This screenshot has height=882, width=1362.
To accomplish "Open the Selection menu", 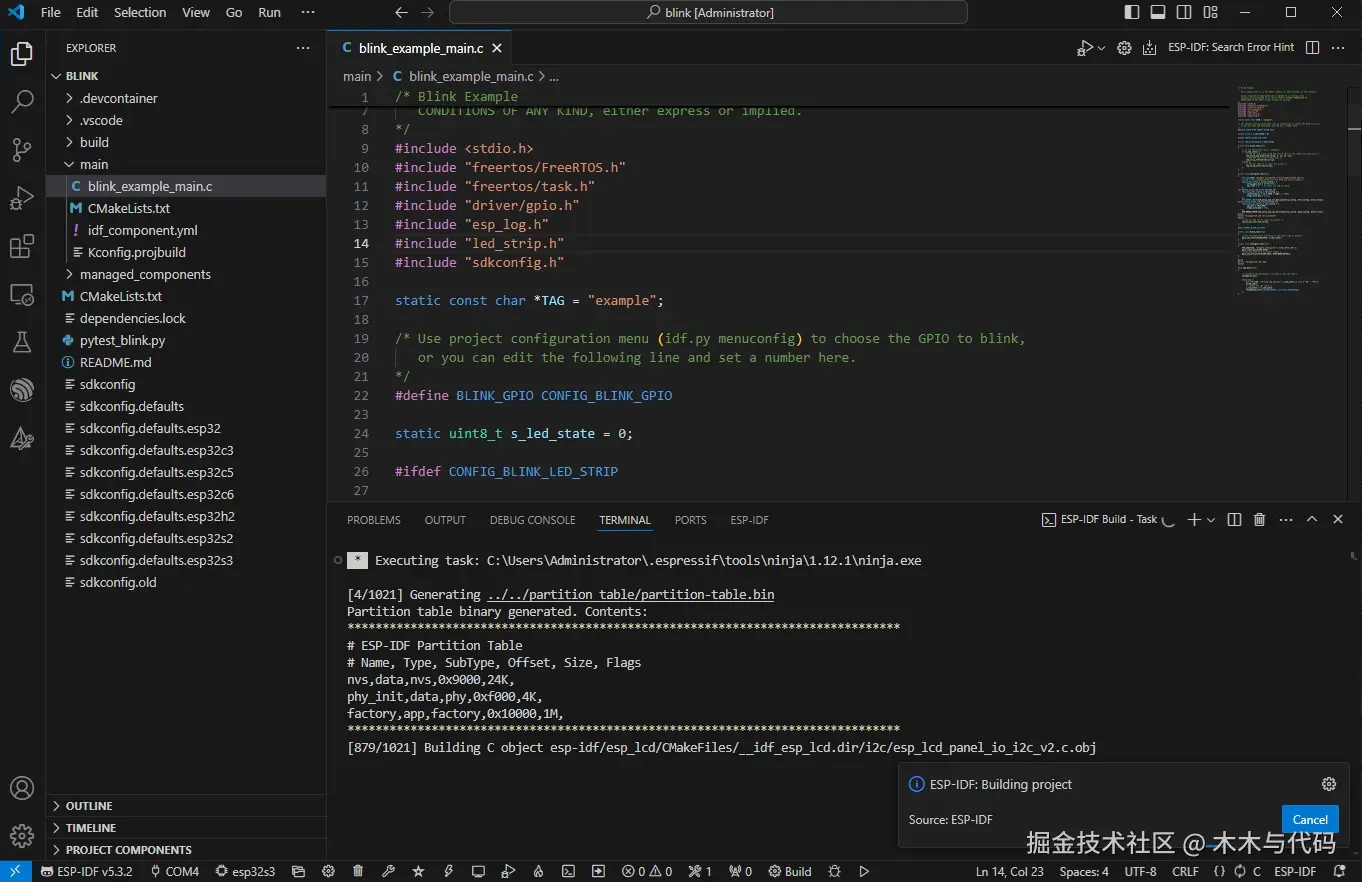I will click(140, 13).
